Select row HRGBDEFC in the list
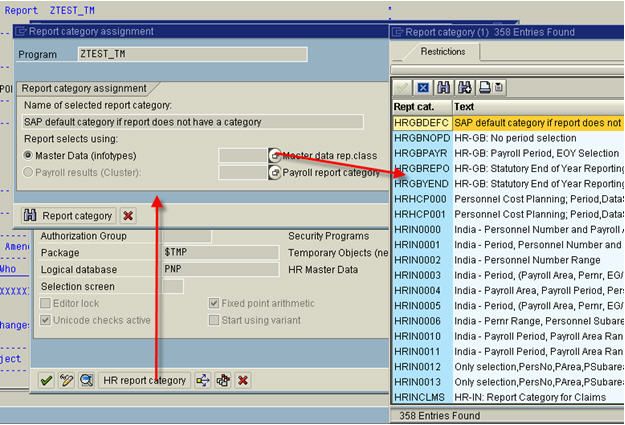This screenshot has height=425, width=625. pyautogui.click(x=508, y=123)
